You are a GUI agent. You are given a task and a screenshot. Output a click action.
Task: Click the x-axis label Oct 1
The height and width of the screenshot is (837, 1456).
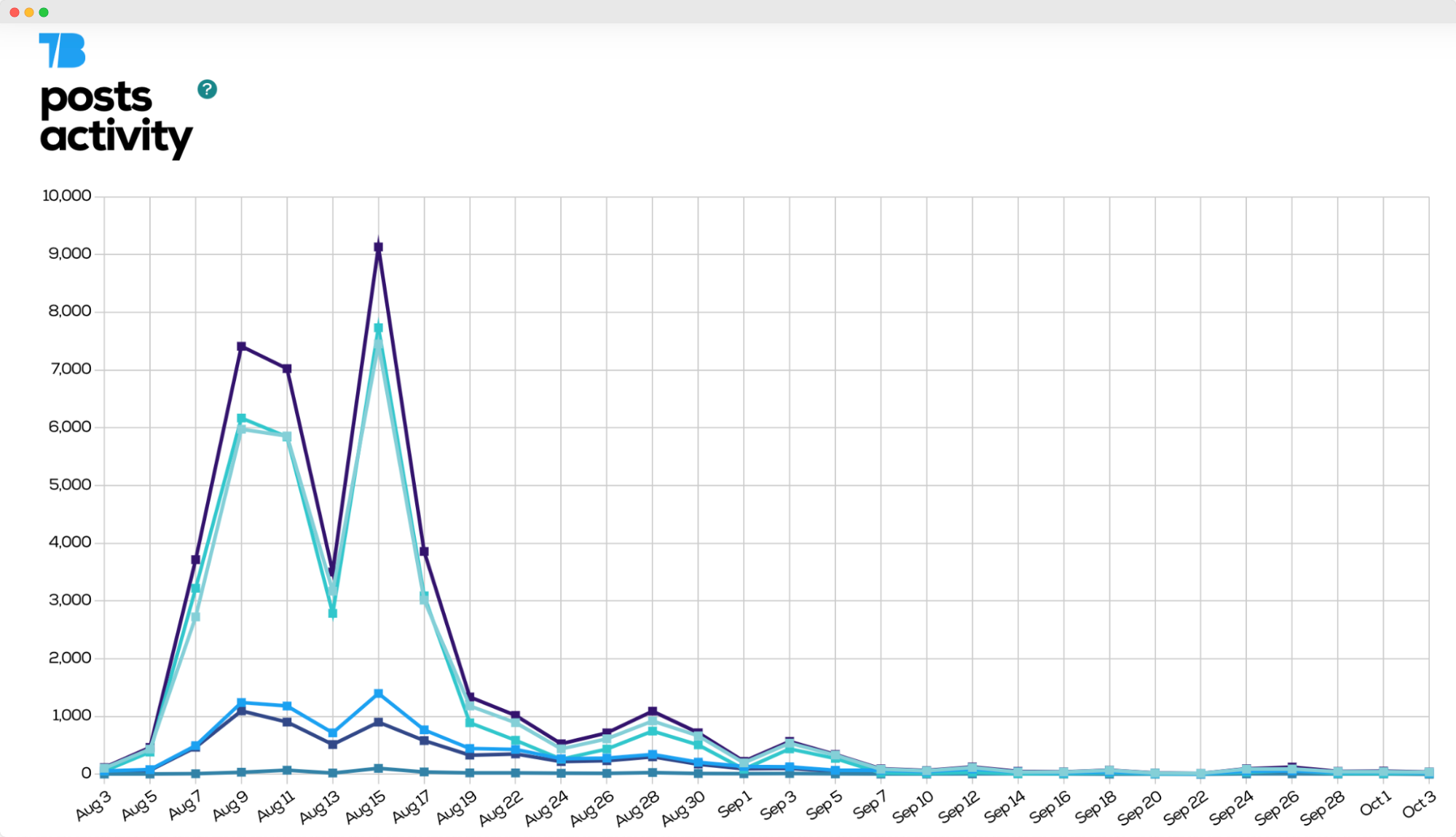1377,803
